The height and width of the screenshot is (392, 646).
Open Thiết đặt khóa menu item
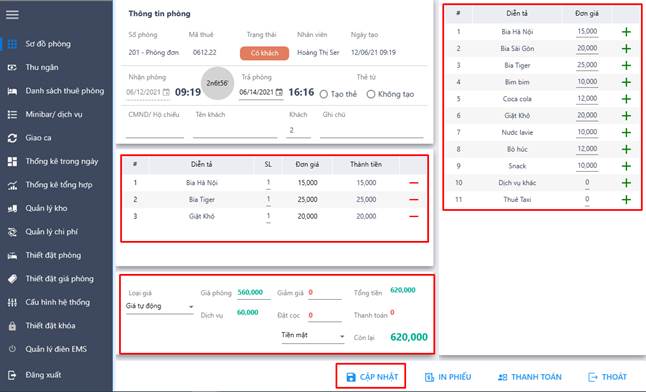click(x=50, y=326)
